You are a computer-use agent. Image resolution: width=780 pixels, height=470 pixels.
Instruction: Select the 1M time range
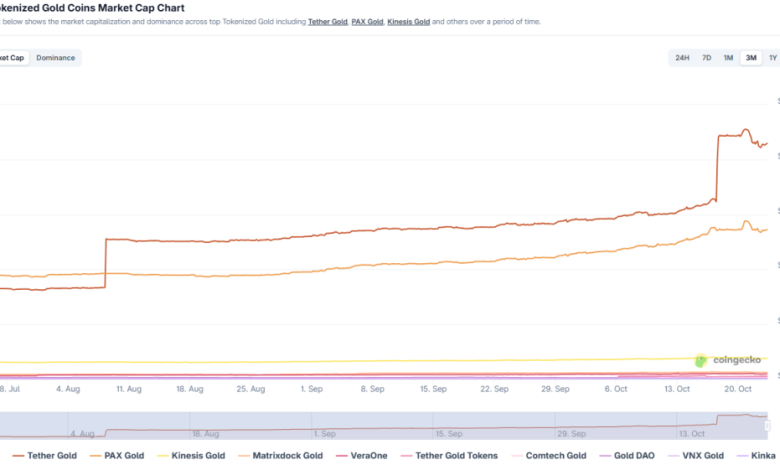tap(729, 58)
